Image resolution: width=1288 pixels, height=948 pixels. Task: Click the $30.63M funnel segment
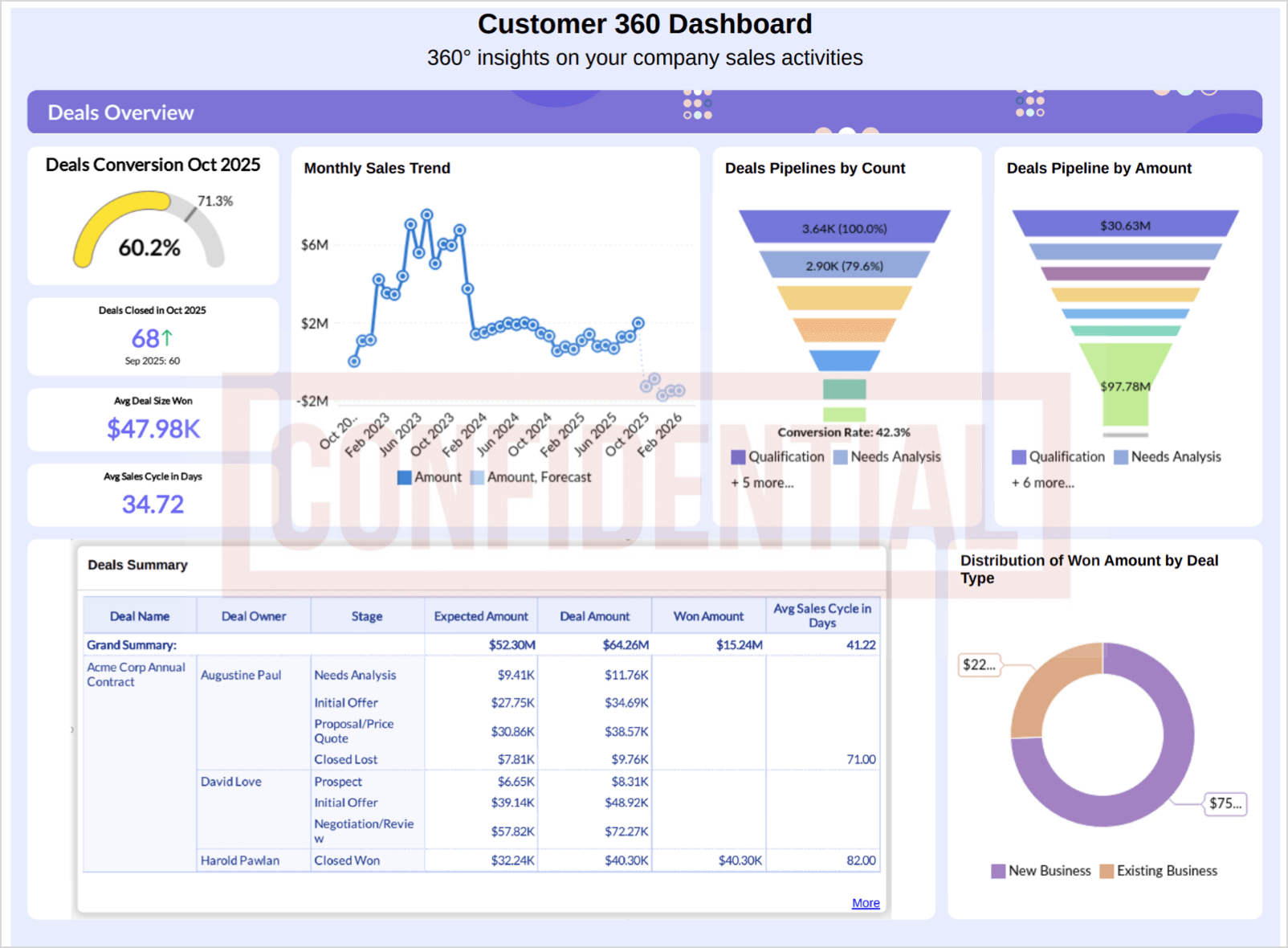coord(1125,225)
